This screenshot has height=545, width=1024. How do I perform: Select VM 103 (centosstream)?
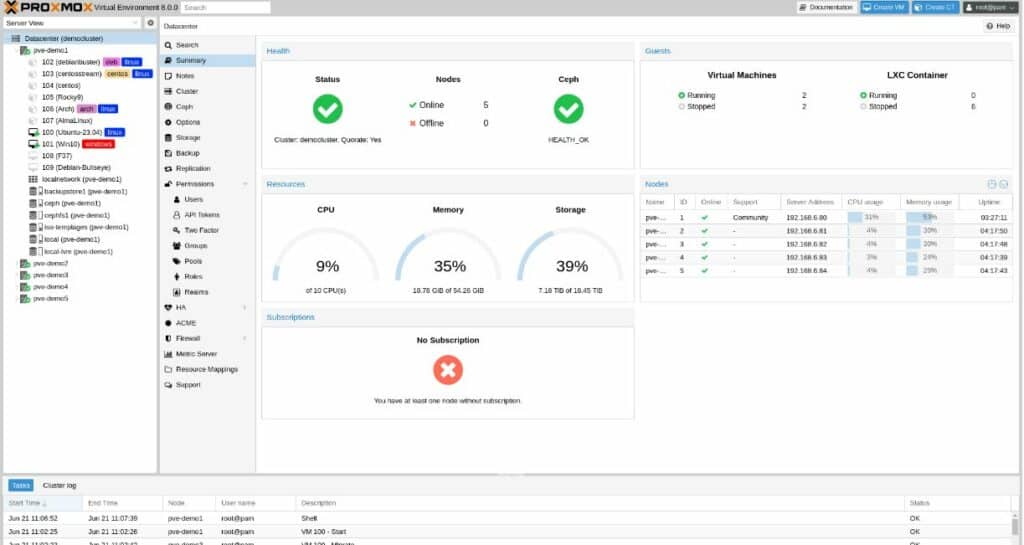click(71, 74)
